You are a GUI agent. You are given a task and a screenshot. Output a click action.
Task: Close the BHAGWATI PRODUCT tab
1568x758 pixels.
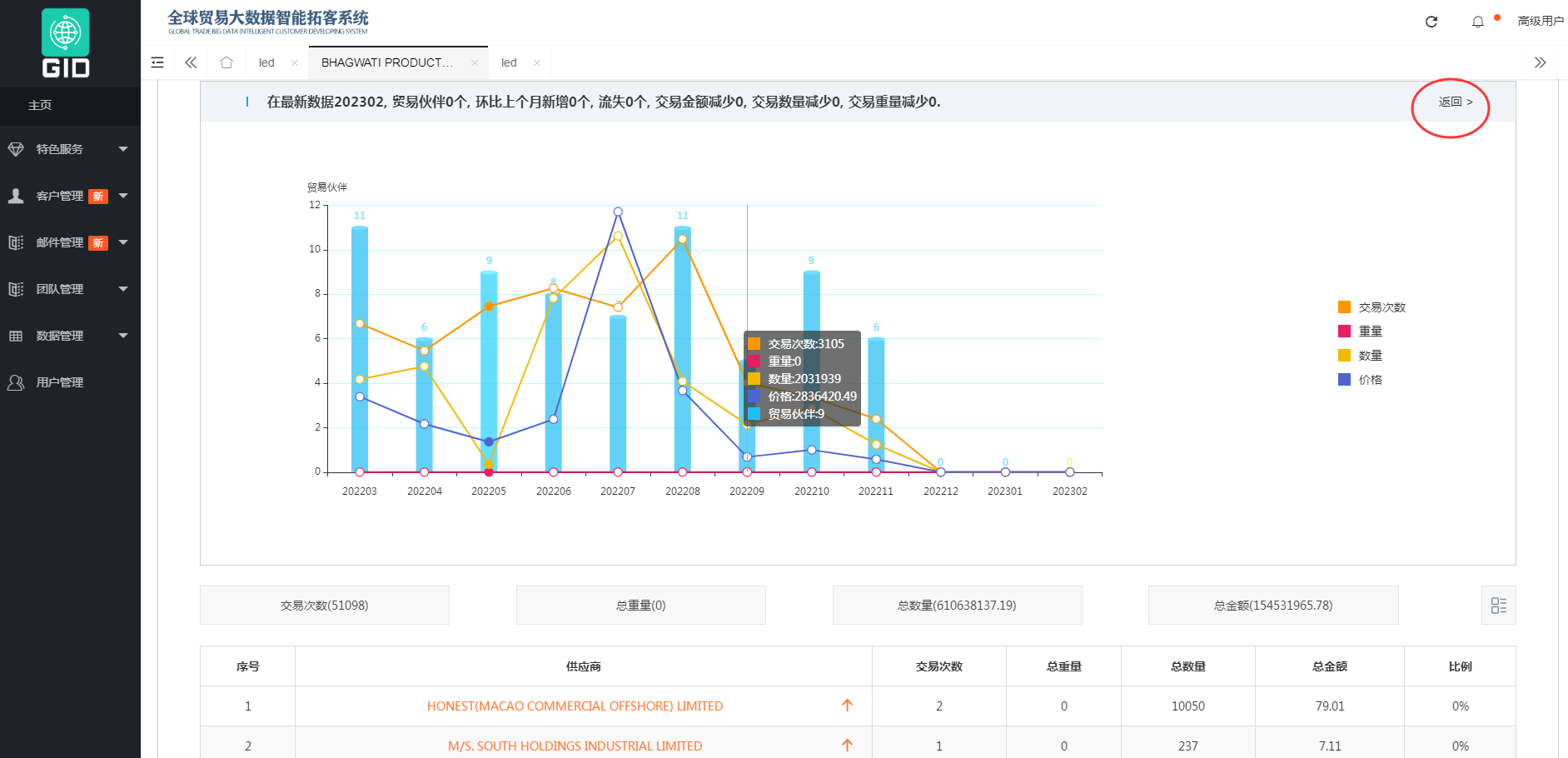(x=475, y=63)
